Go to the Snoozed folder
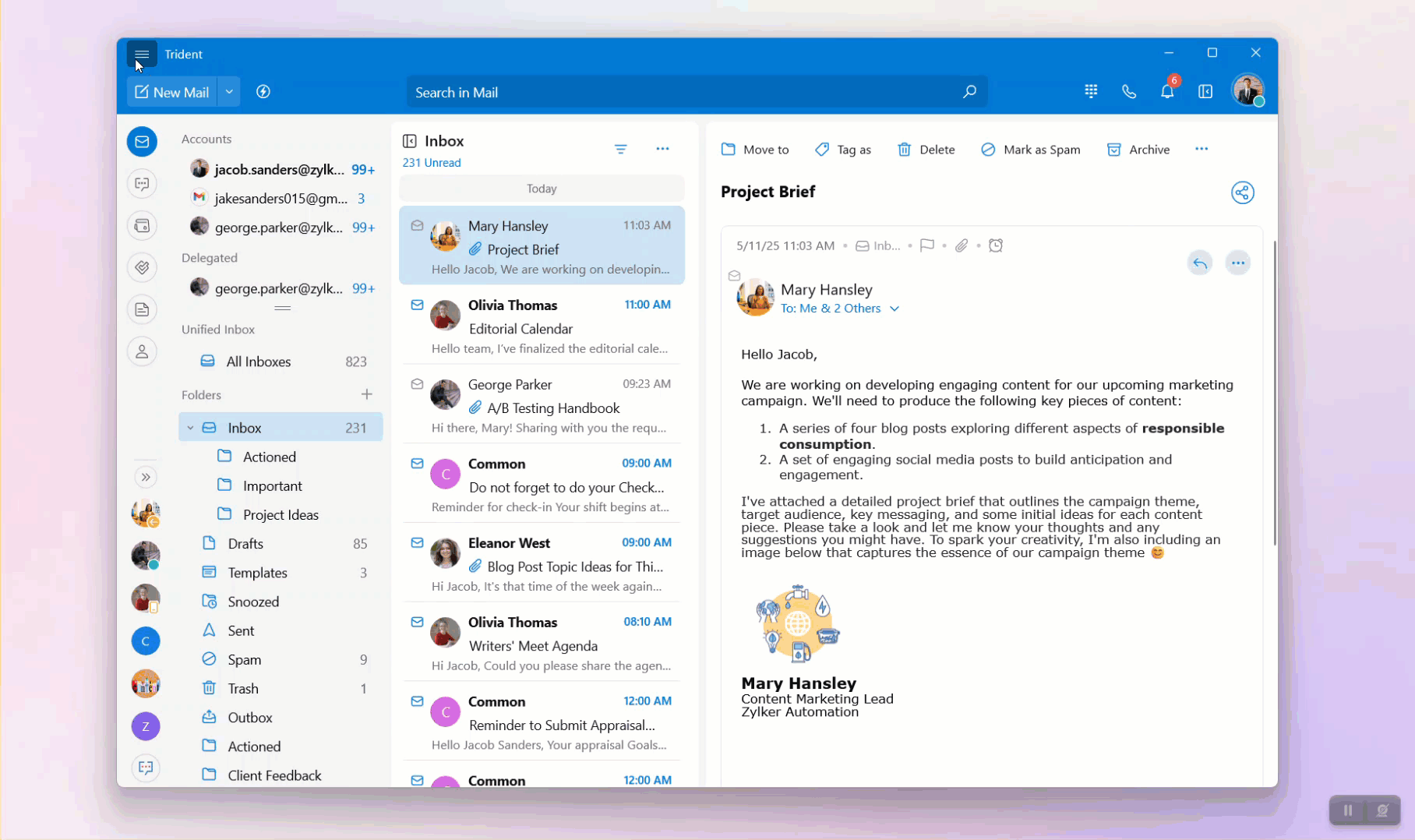 281,602
